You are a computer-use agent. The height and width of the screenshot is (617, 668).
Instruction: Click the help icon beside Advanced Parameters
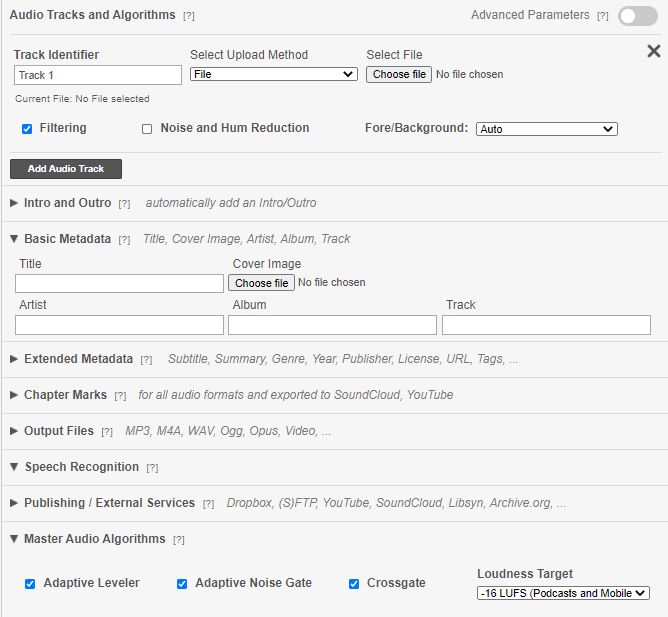[602, 16]
